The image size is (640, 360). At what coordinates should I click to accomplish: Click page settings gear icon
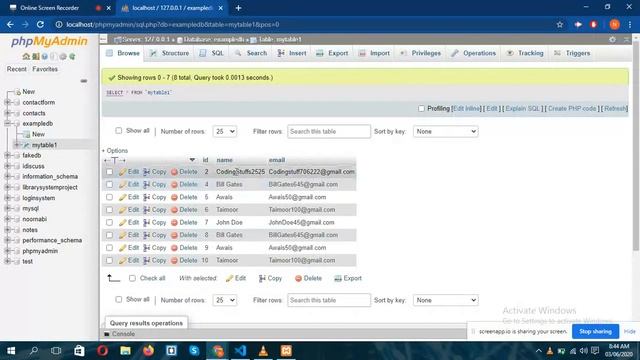click(x=612, y=40)
